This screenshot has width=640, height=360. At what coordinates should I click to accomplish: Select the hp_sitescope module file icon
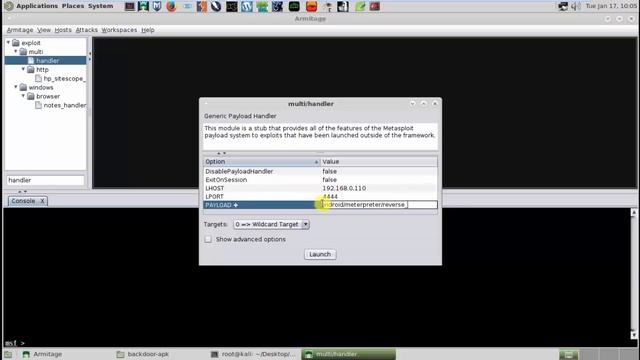click(x=38, y=78)
